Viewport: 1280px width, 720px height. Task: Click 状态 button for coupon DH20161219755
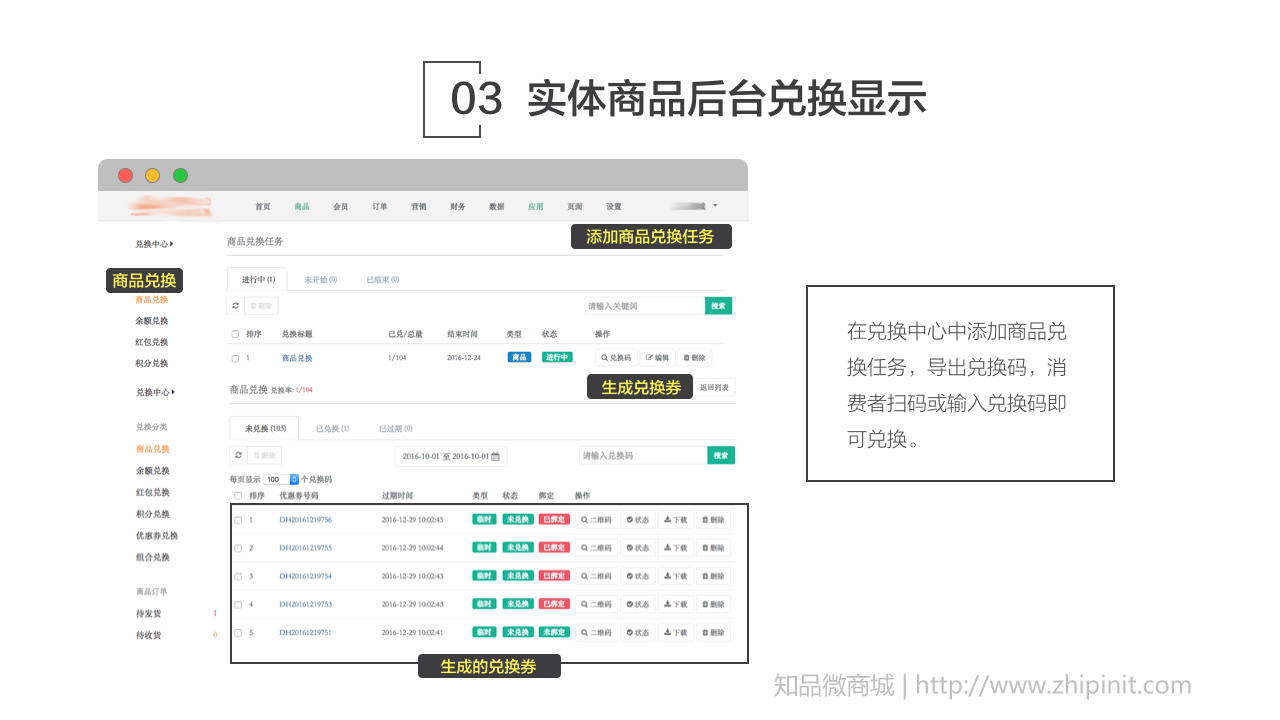[x=637, y=548]
